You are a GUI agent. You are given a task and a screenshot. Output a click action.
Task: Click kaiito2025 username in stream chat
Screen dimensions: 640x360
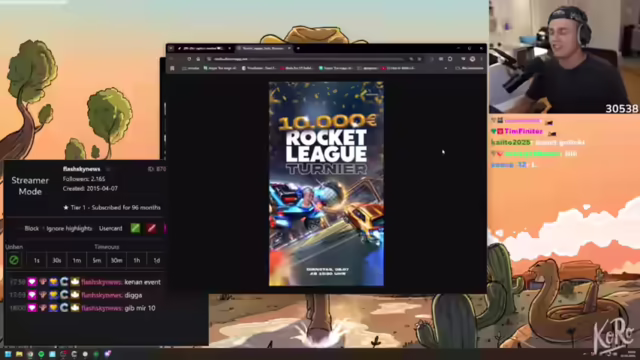tap(511, 142)
